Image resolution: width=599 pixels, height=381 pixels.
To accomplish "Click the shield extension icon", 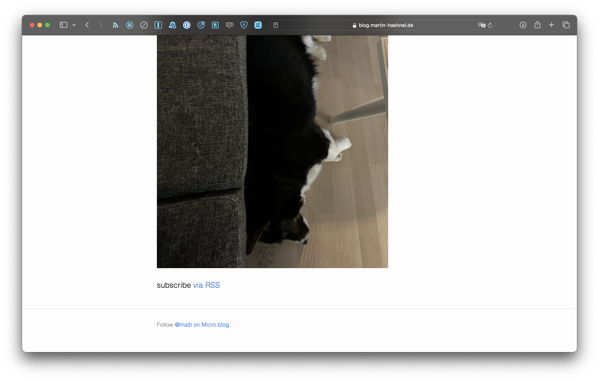I will coord(244,25).
